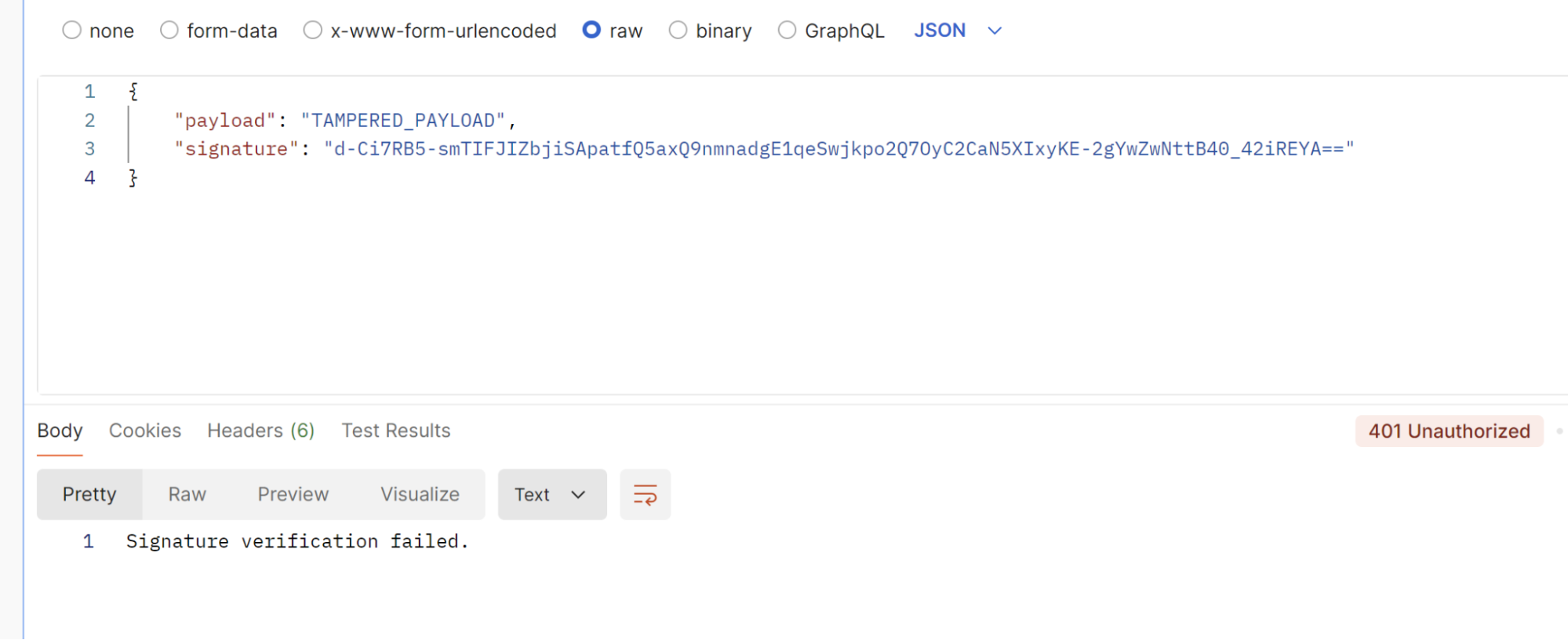Click the signature value string on line 3
This screenshot has height=640, width=1568.
click(839, 149)
